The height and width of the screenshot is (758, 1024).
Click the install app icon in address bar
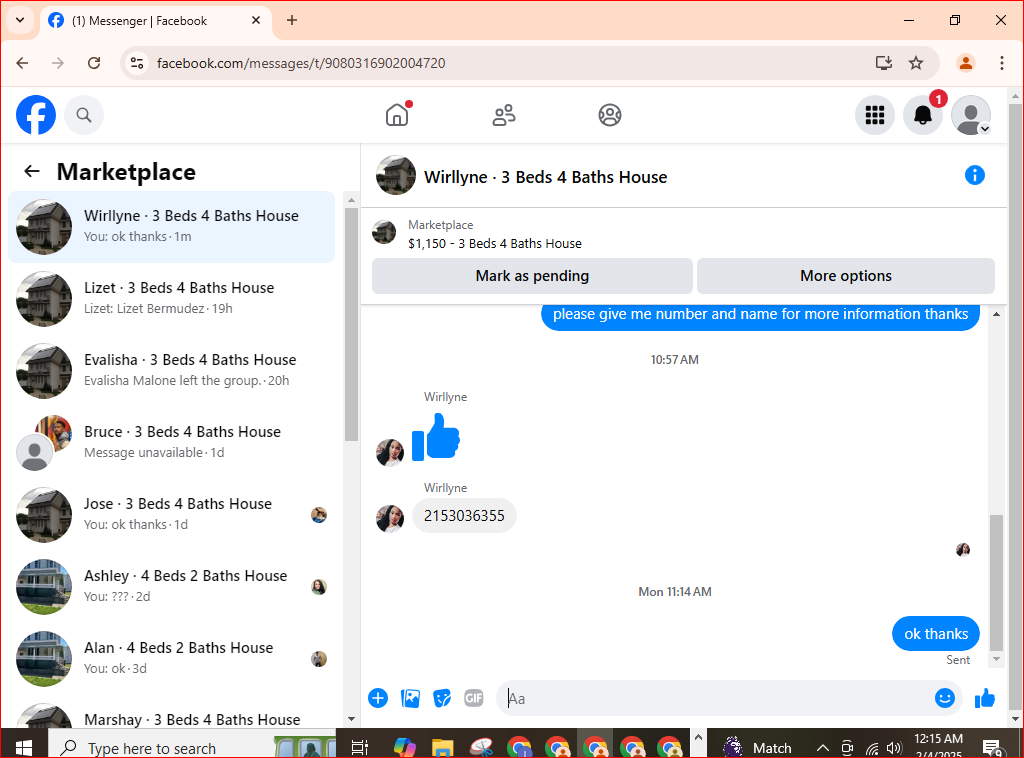(x=884, y=63)
